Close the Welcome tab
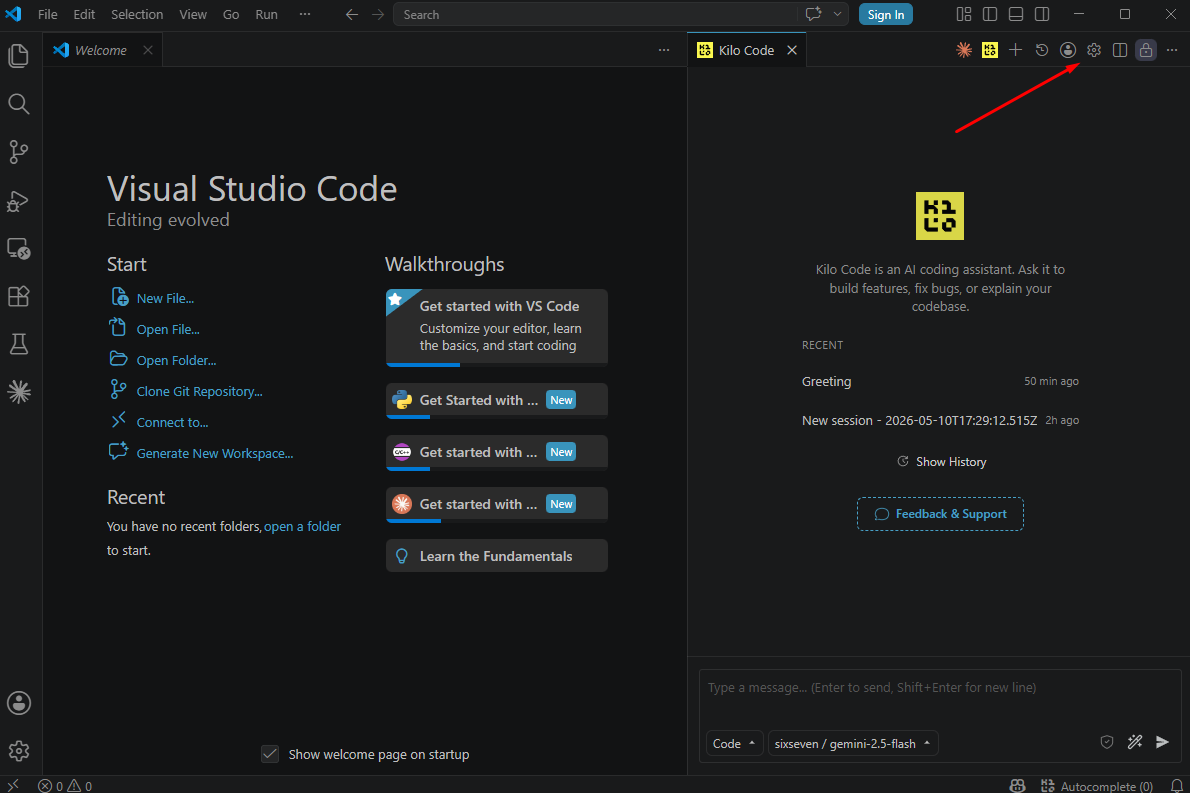1190x793 pixels. pyautogui.click(x=148, y=50)
